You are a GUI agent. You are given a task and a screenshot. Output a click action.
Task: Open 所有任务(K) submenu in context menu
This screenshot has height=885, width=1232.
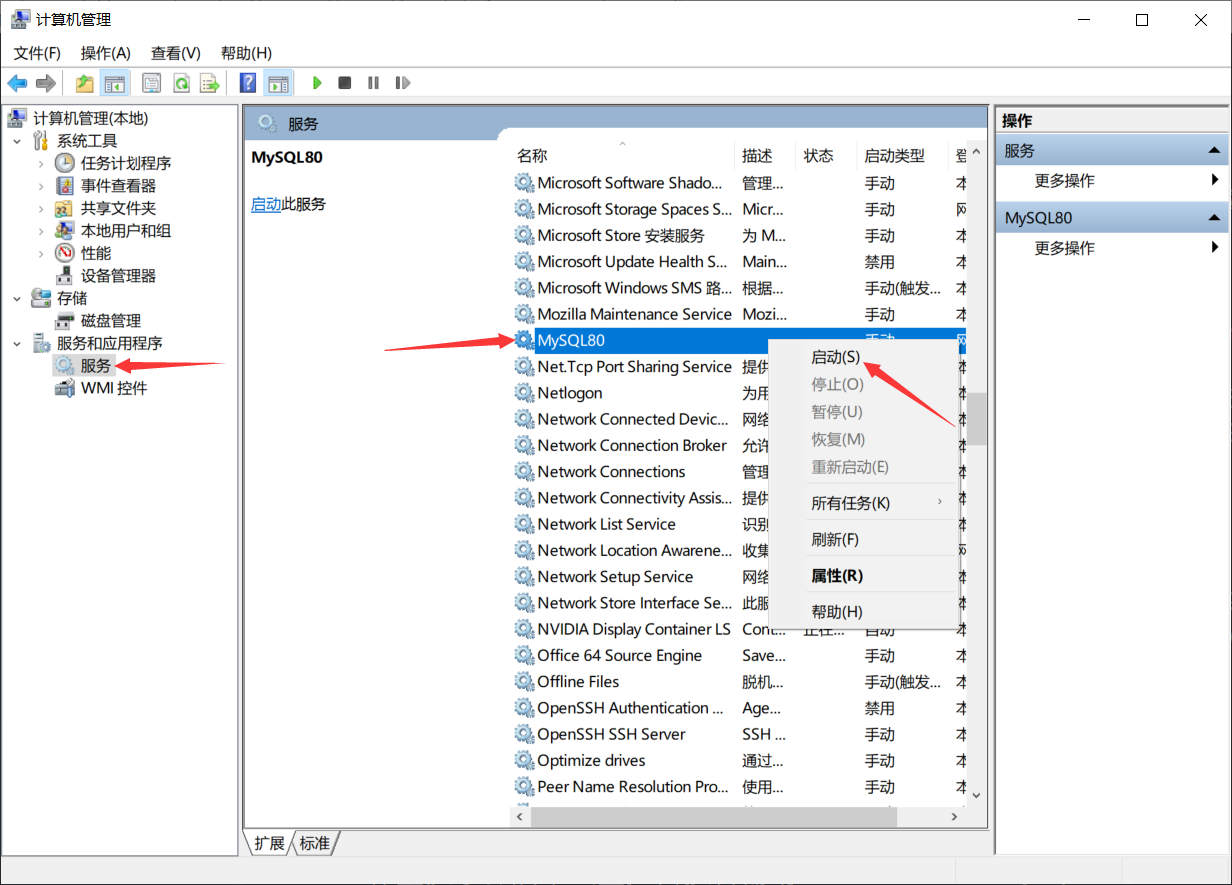(863, 503)
